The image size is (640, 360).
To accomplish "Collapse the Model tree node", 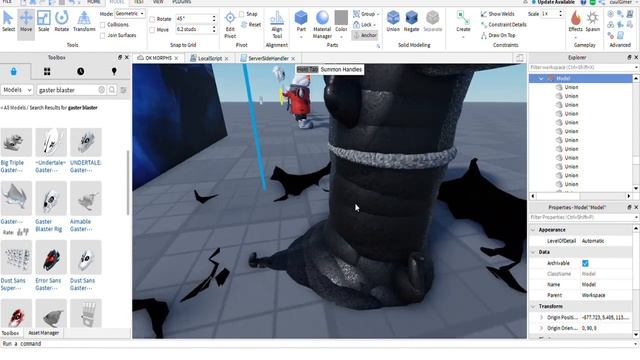I will click(541, 78).
